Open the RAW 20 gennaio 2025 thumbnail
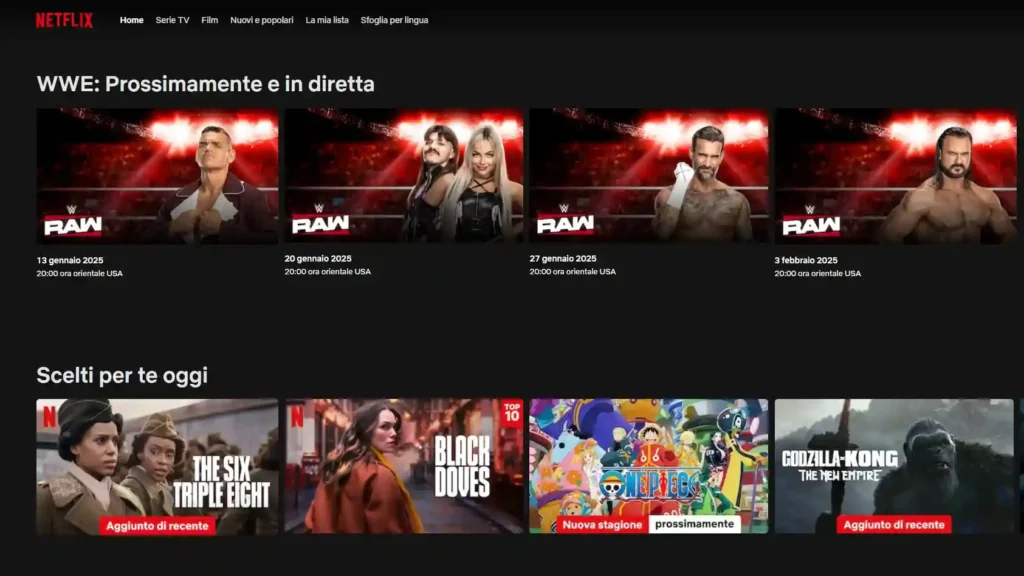This screenshot has width=1024, height=576. pos(404,175)
